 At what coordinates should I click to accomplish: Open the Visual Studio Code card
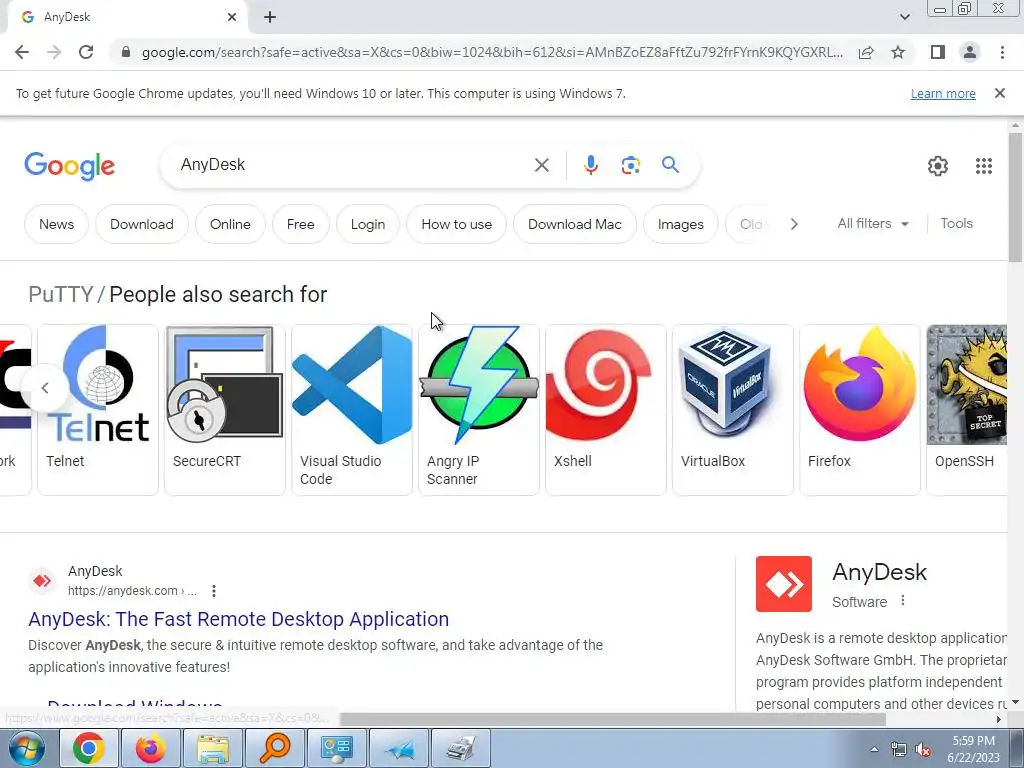[352, 409]
